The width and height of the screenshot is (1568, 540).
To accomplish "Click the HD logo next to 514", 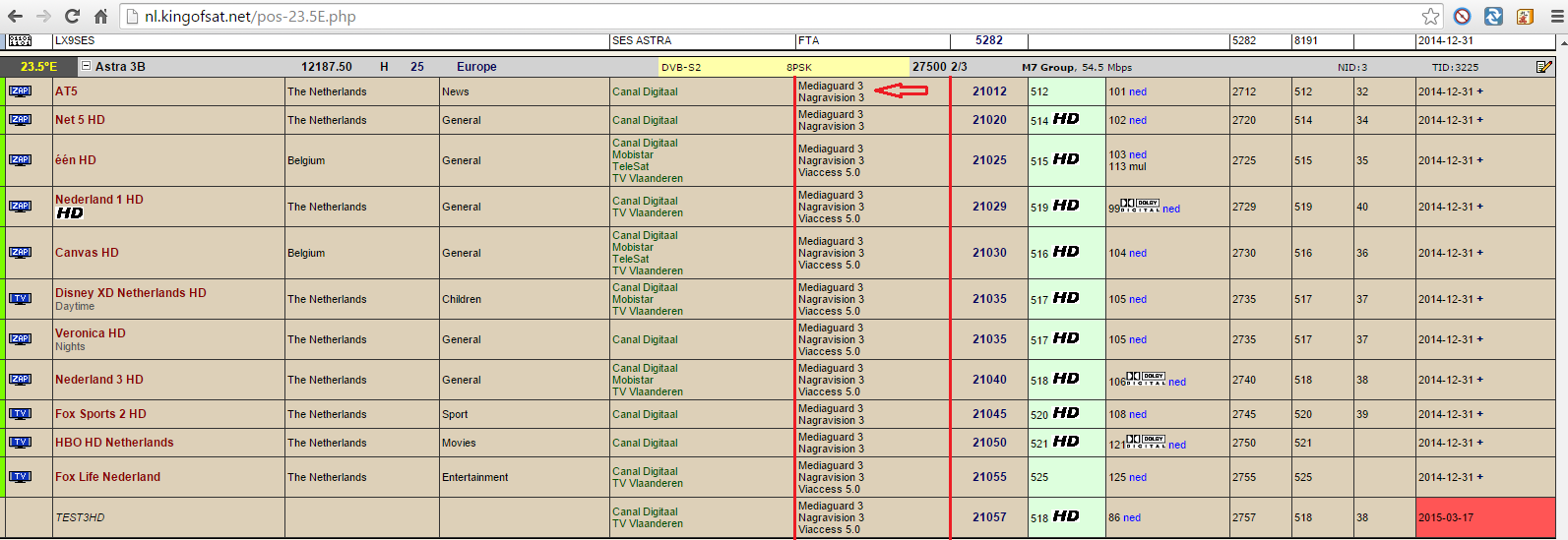I will pyautogui.click(x=1066, y=119).
